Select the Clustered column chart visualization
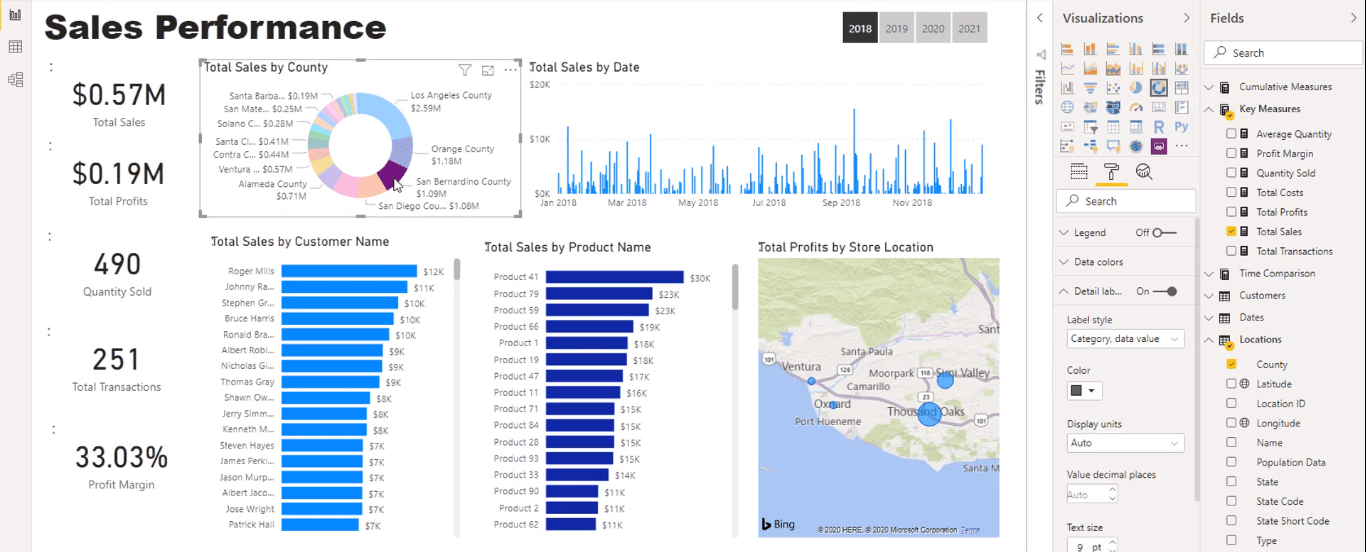Image resolution: width=1366 pixels, height=552 pixels. click(1136, 48)
